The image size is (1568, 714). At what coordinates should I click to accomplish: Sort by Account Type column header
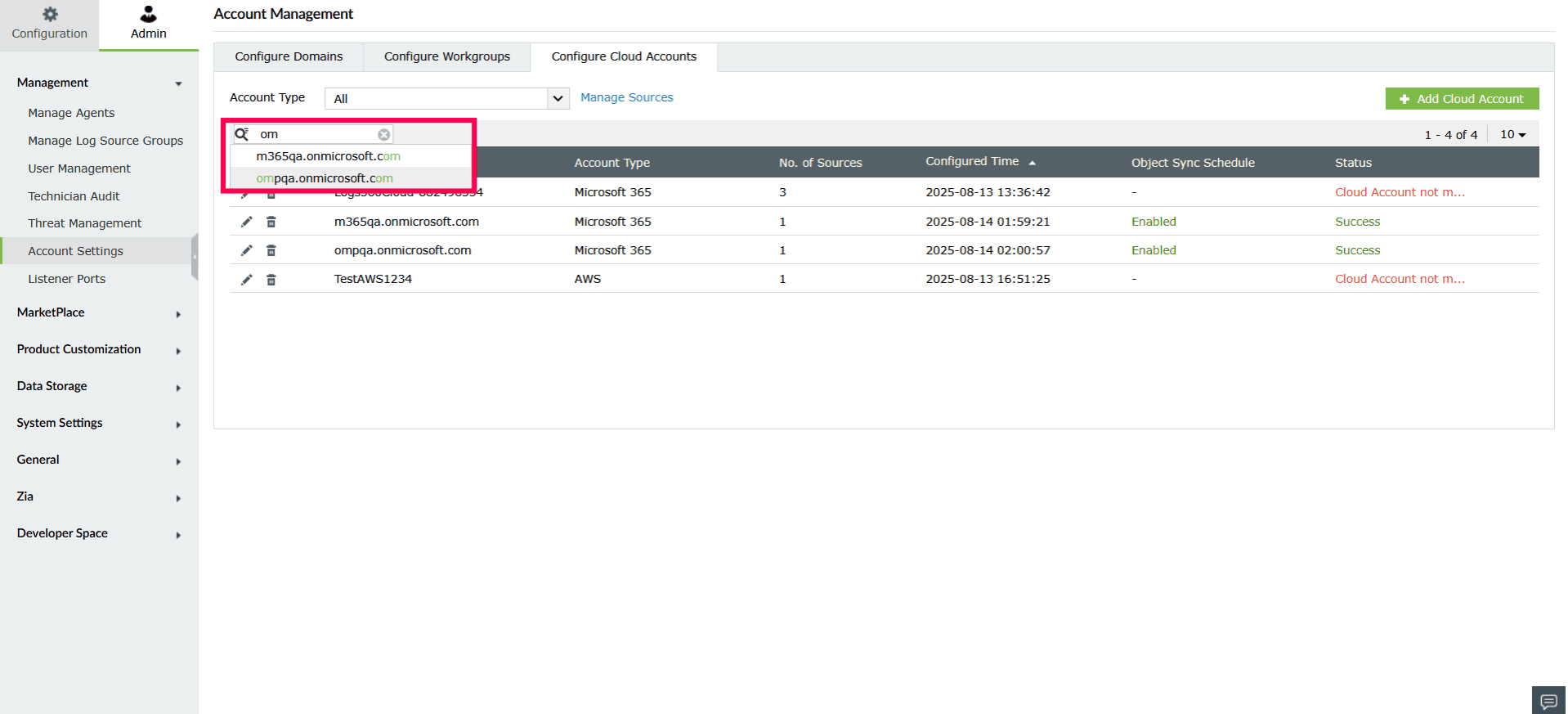click(x=612, y=163)
